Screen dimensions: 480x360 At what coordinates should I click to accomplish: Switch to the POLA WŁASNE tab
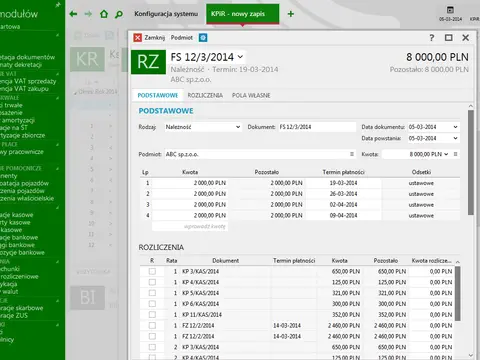(x=251, y=95)
